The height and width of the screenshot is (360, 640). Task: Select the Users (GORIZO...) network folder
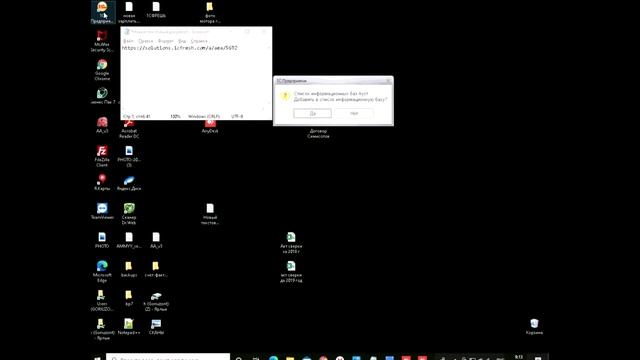pyautogui.click(x=101, y=300)
